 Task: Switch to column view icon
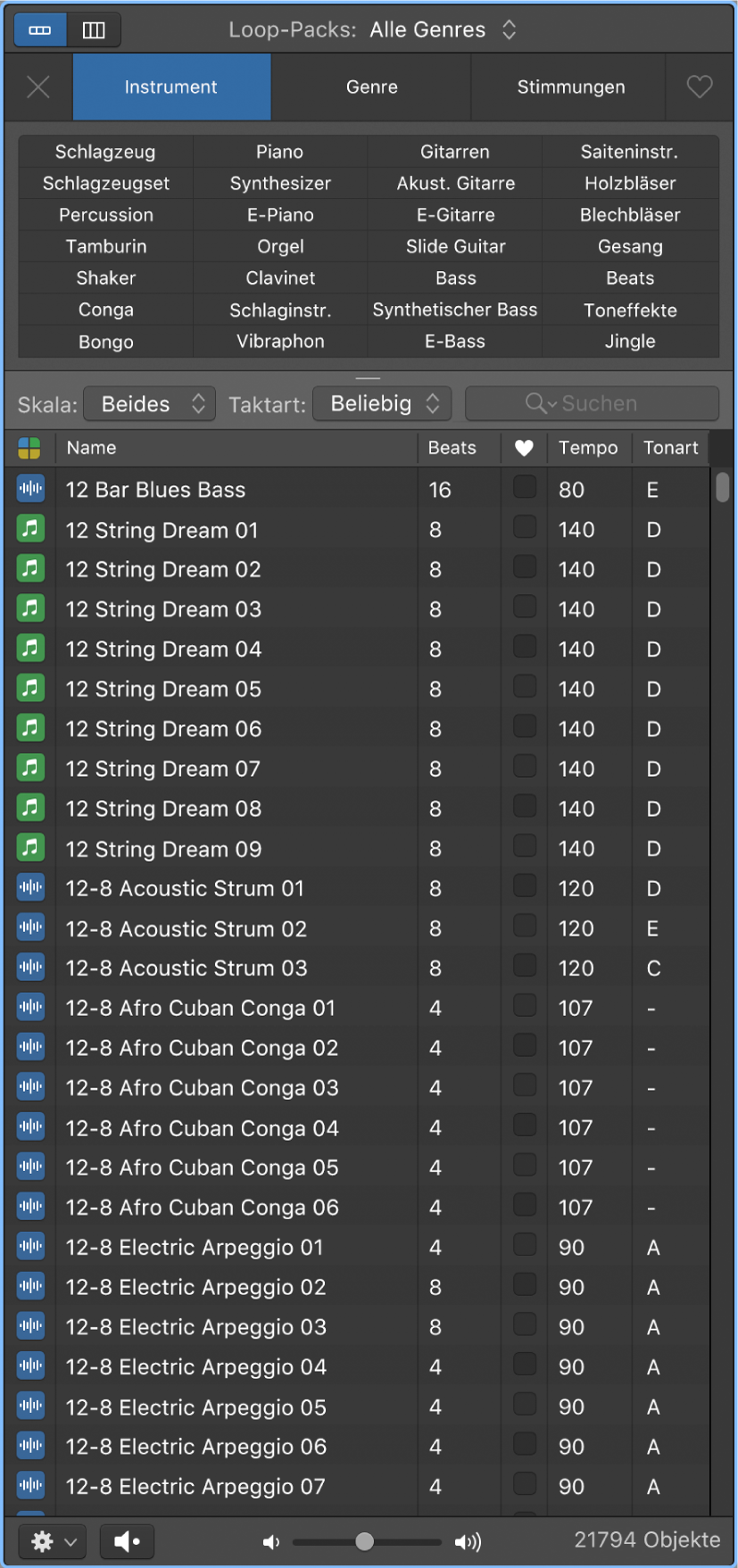pyautogui.click(x=94, y=30)
